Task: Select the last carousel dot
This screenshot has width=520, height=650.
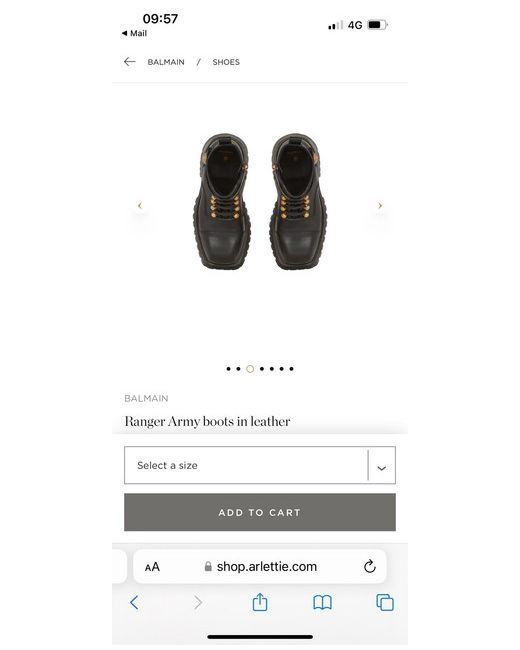Action: 292,369
